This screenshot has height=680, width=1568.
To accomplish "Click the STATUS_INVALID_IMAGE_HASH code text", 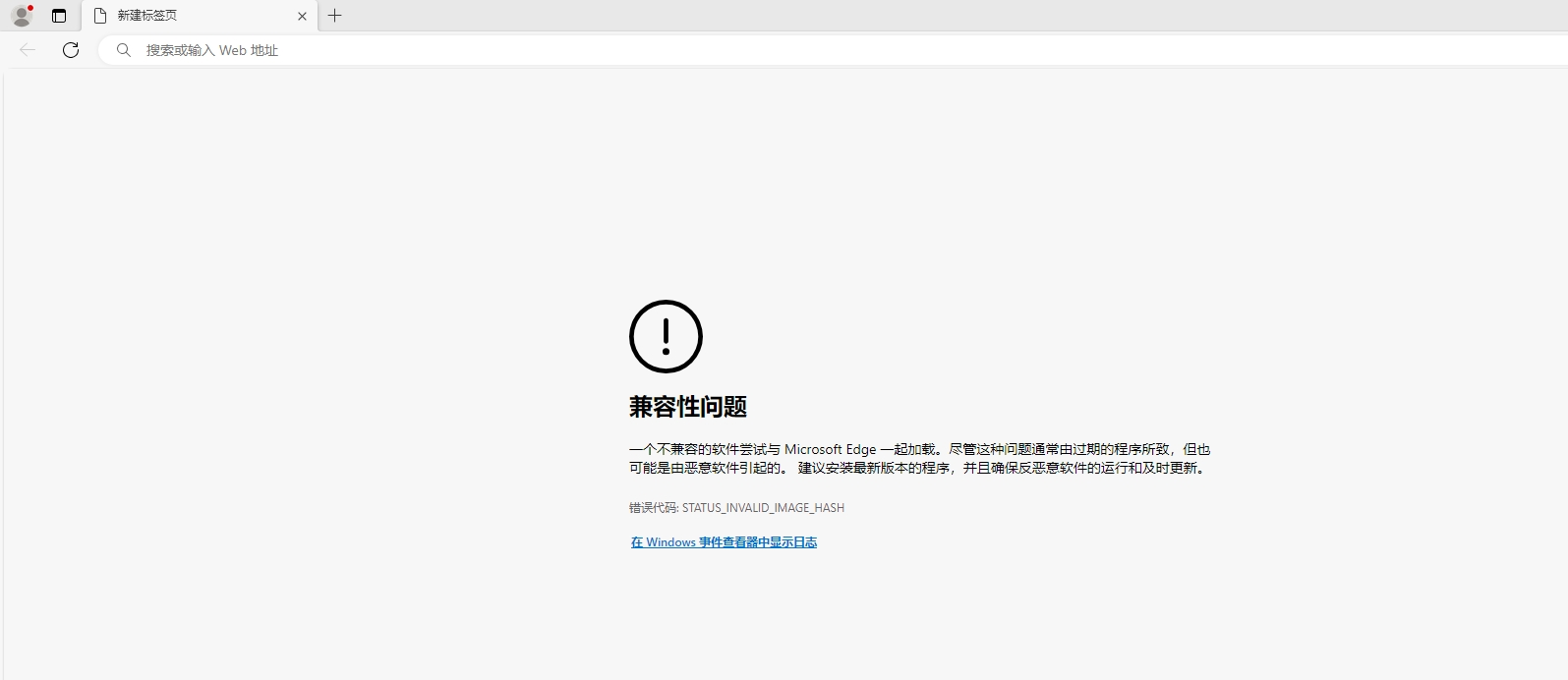I will click(763, 508).
